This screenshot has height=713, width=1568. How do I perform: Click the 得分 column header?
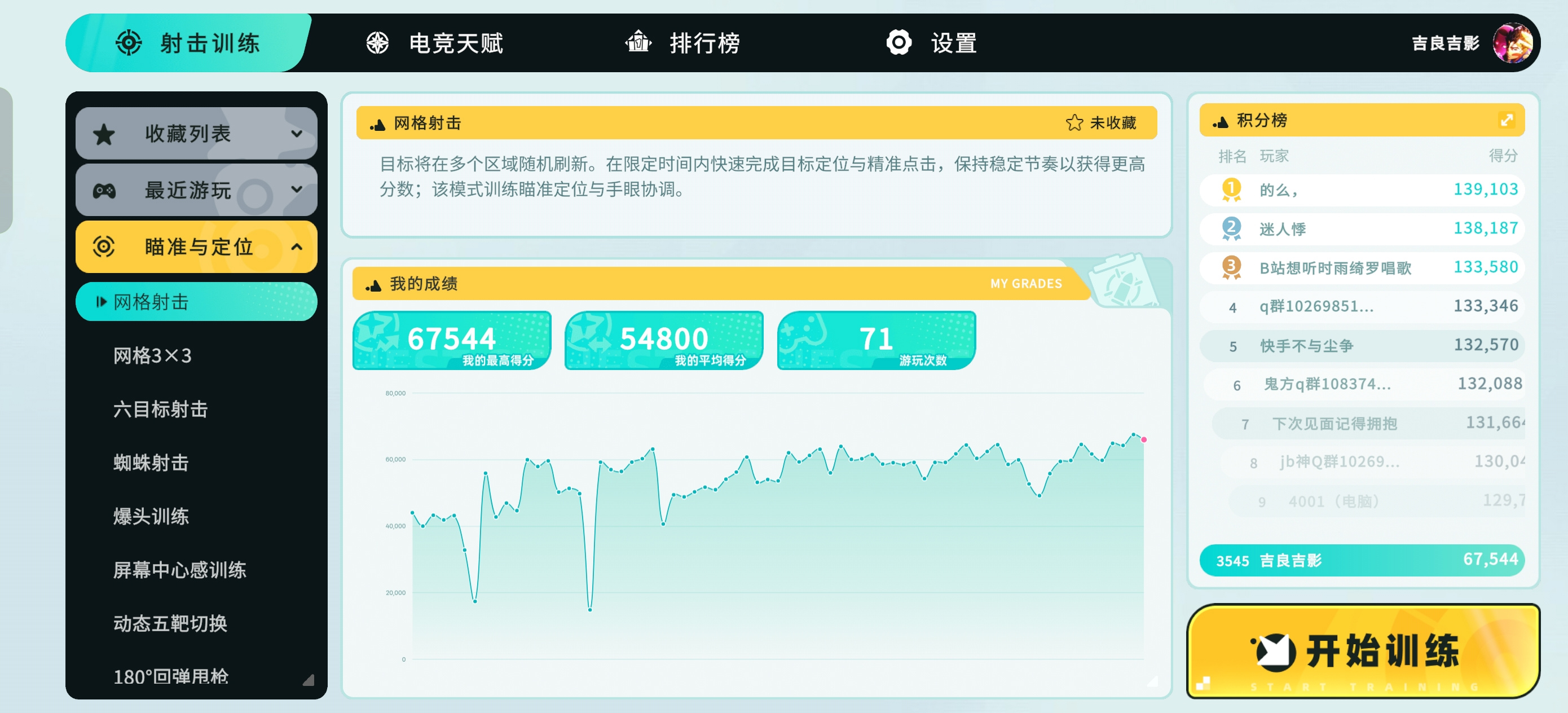click(x=1503, y=156)
